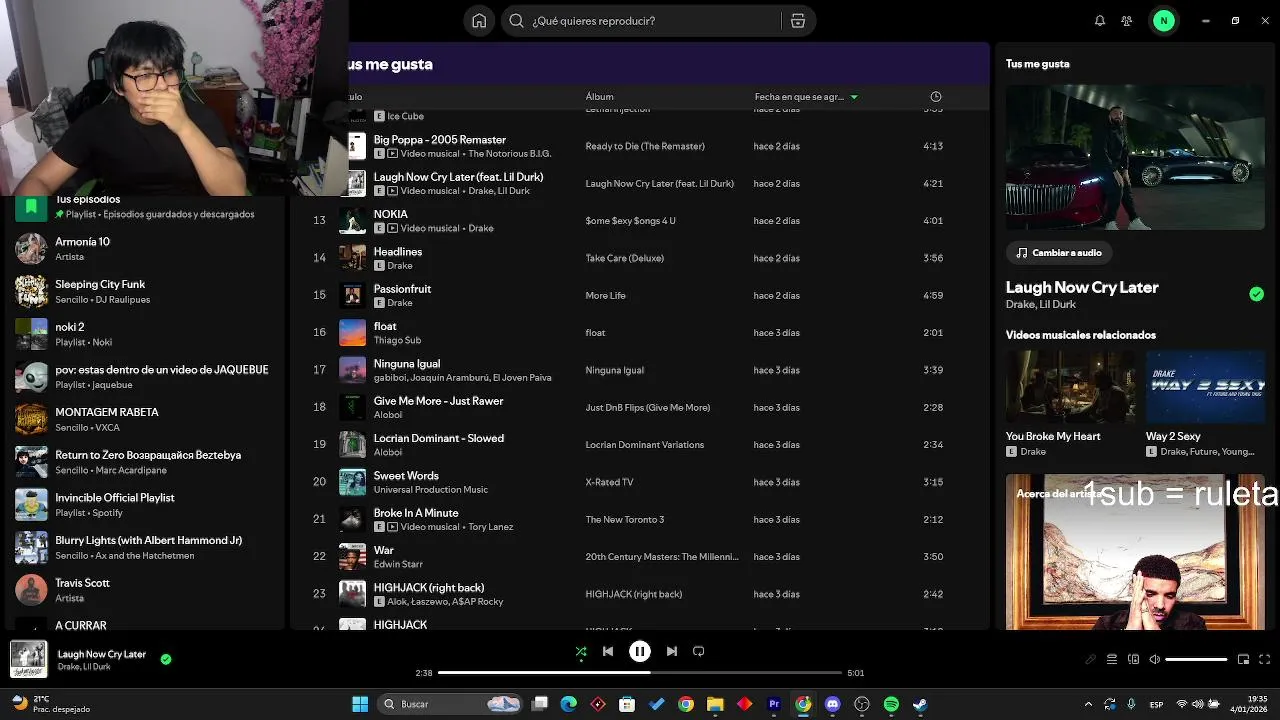
Task: Open the lyrics microphone icon
Action: click(1091, 659)
